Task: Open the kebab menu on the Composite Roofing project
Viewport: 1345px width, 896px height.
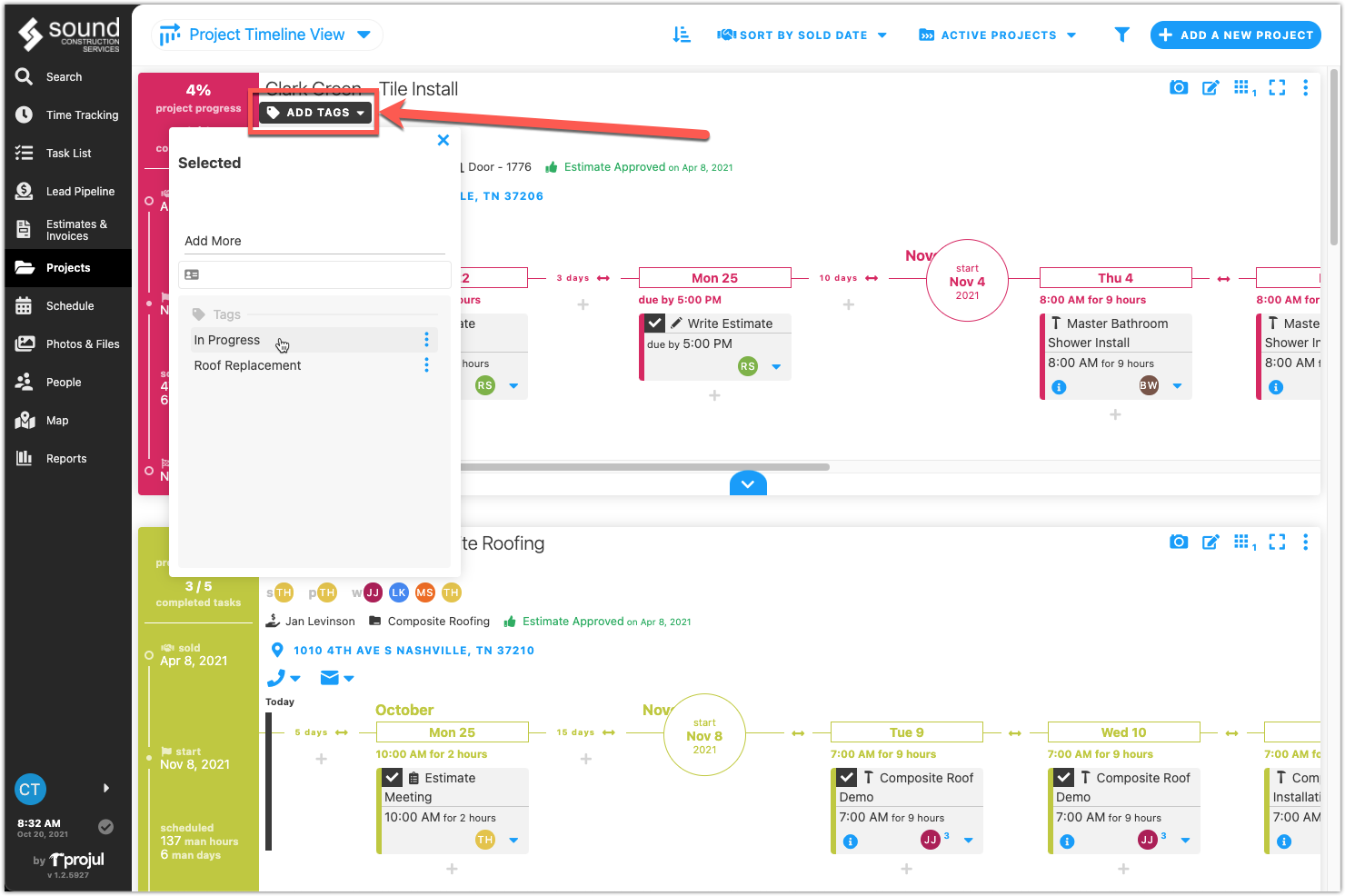Action: pos(1306,542)
